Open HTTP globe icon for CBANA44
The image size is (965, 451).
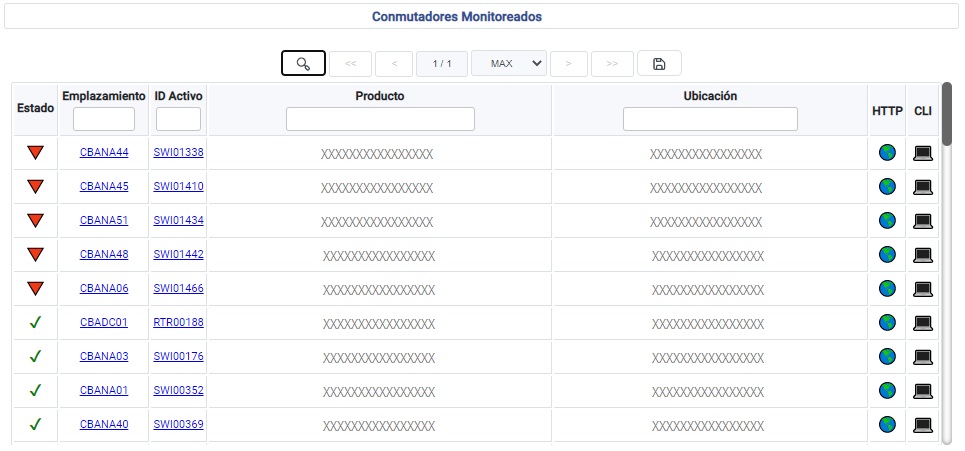point(887,153)
